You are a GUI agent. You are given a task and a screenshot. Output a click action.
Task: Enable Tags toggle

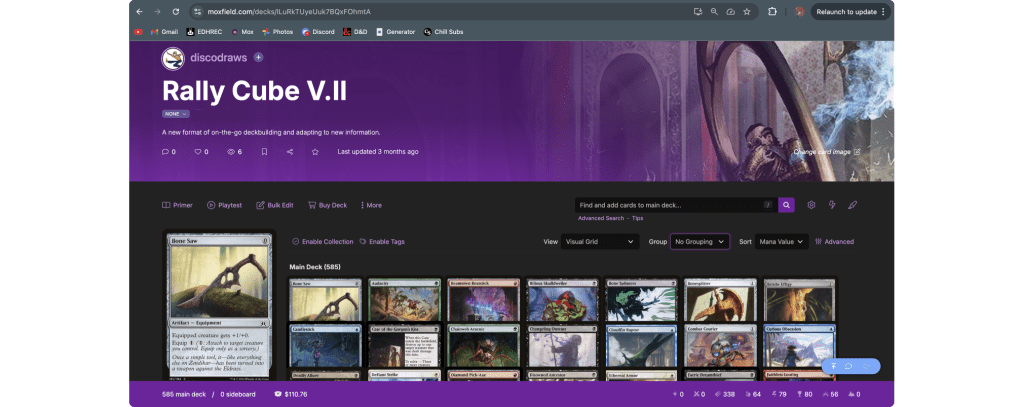coord(382,242)
